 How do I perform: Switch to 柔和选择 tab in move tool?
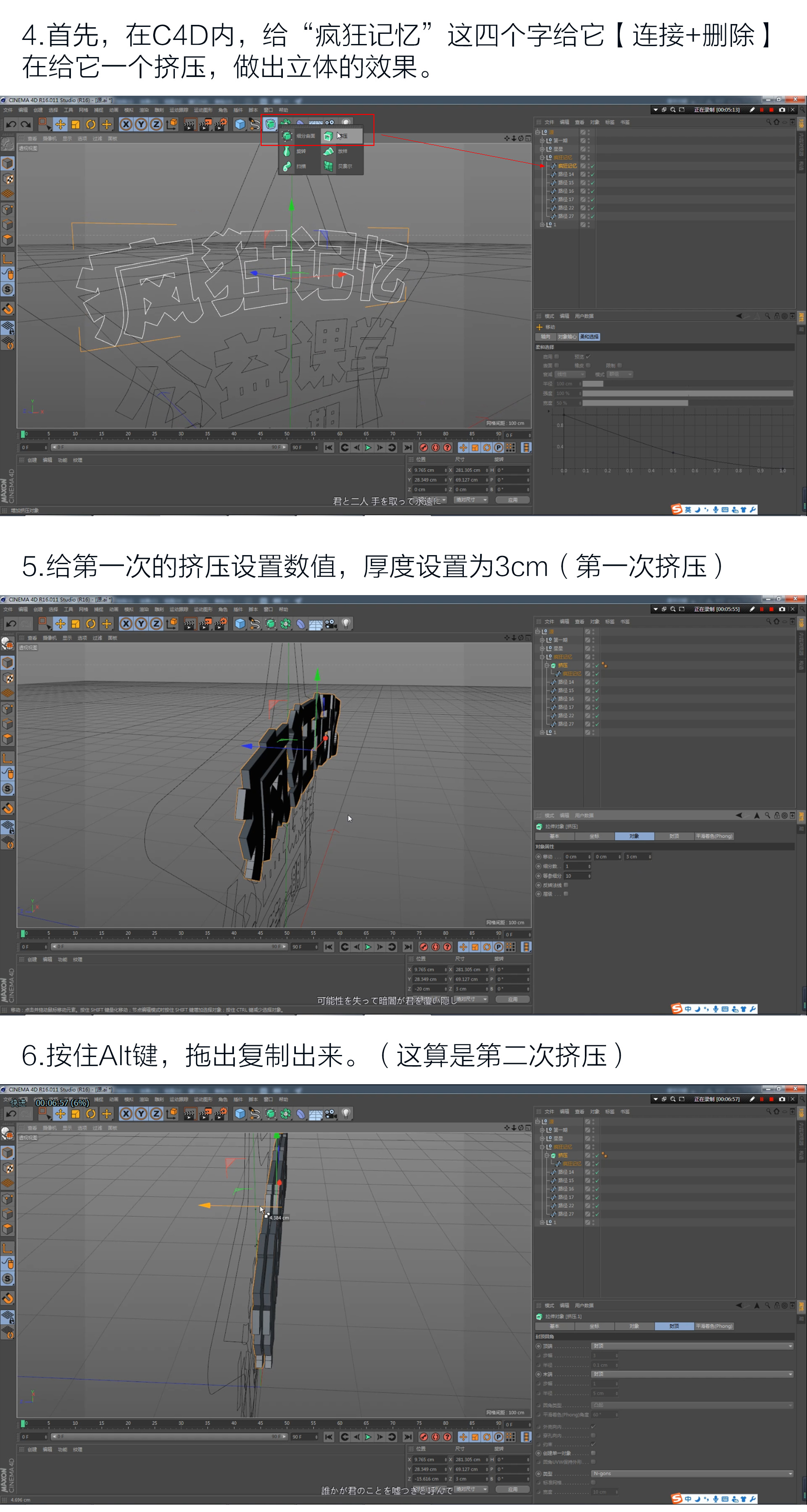point(589,337)
